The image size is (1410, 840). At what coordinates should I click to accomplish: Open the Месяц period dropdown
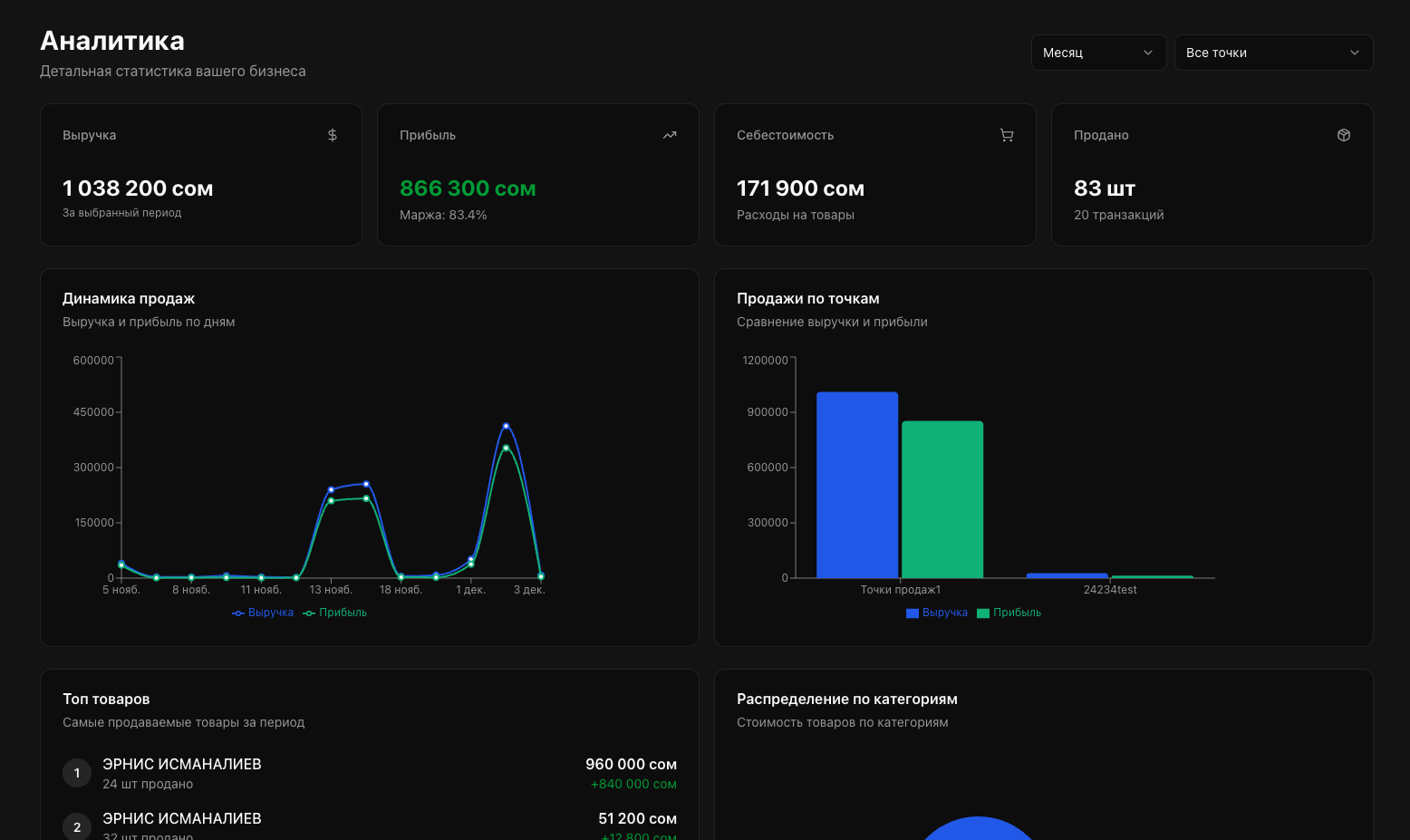coord(1098,53)
